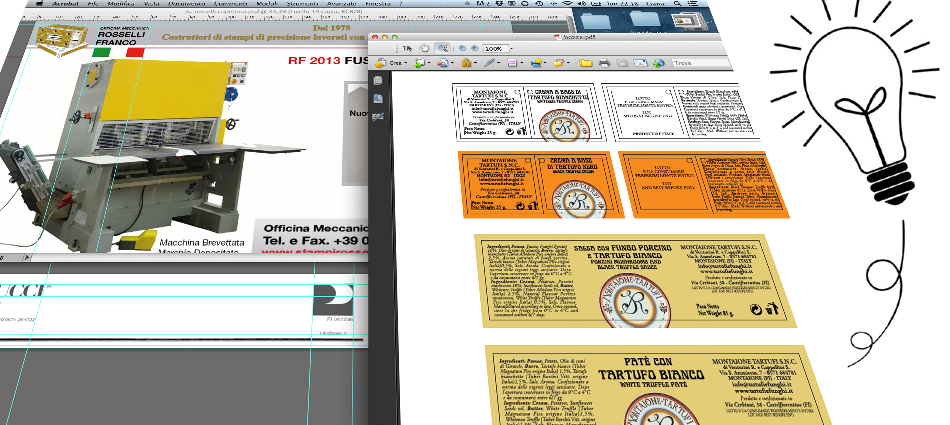950x425 pixels.
Task: Expand the forms dropdown arrow
Action: coord(522,62)
